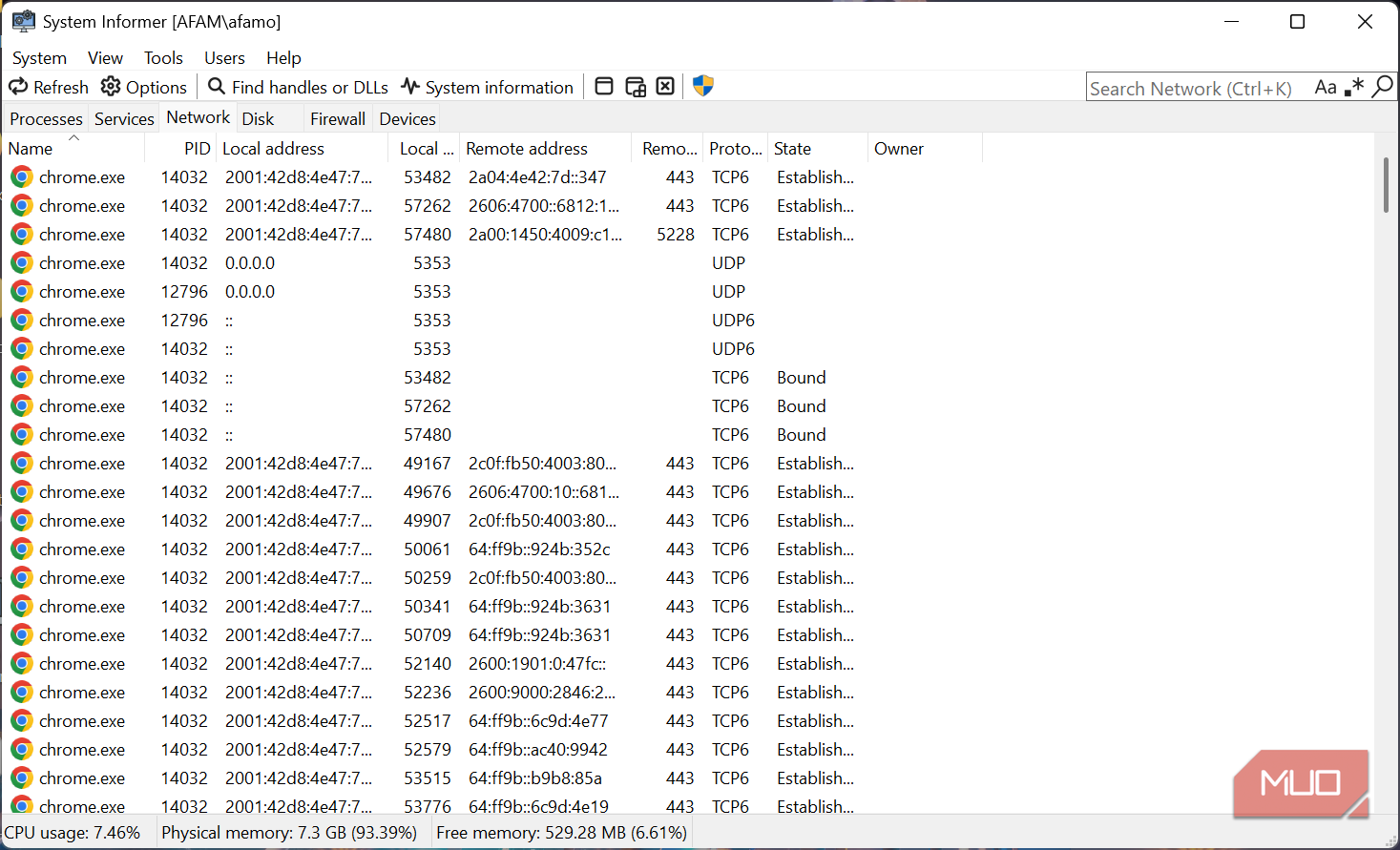Click the vertical scrollbar thumb

point(1386,186)
